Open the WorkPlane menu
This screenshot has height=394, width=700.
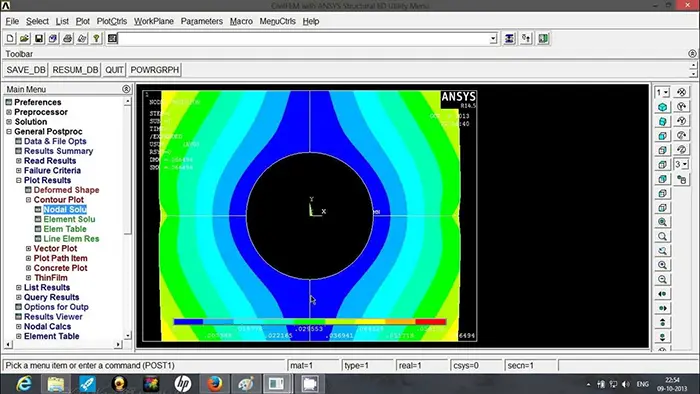tap(154, 21)
